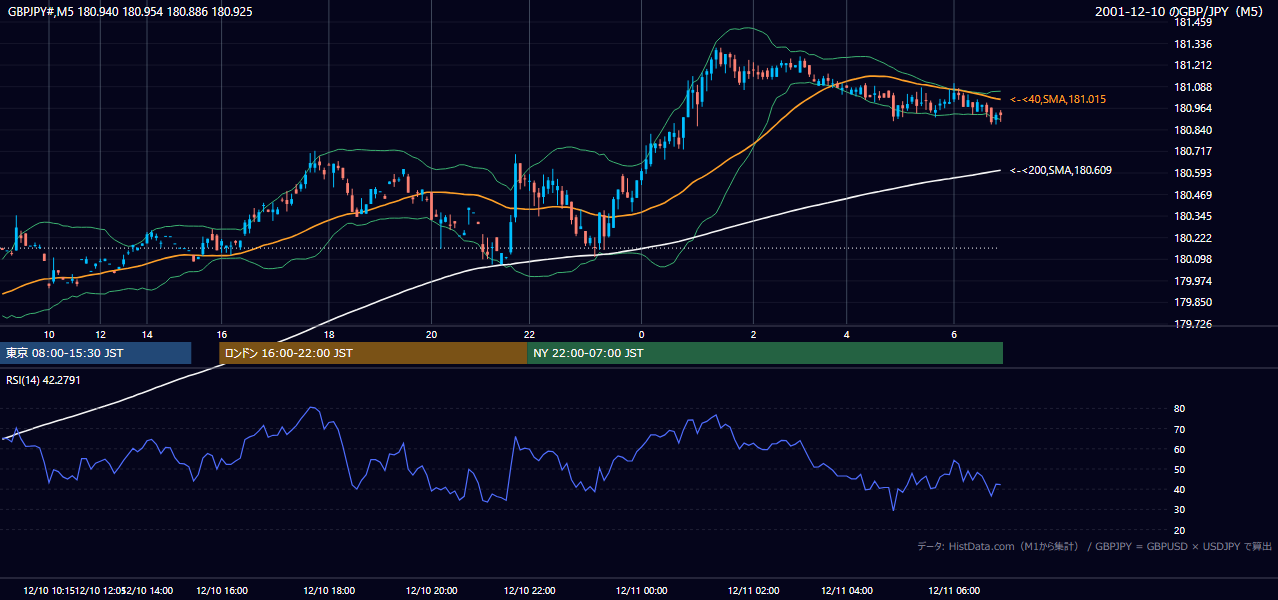This screenshot has height=600, width=1278.
Task: Click price axis value 180.593
Action: (x=1192, y=173)
